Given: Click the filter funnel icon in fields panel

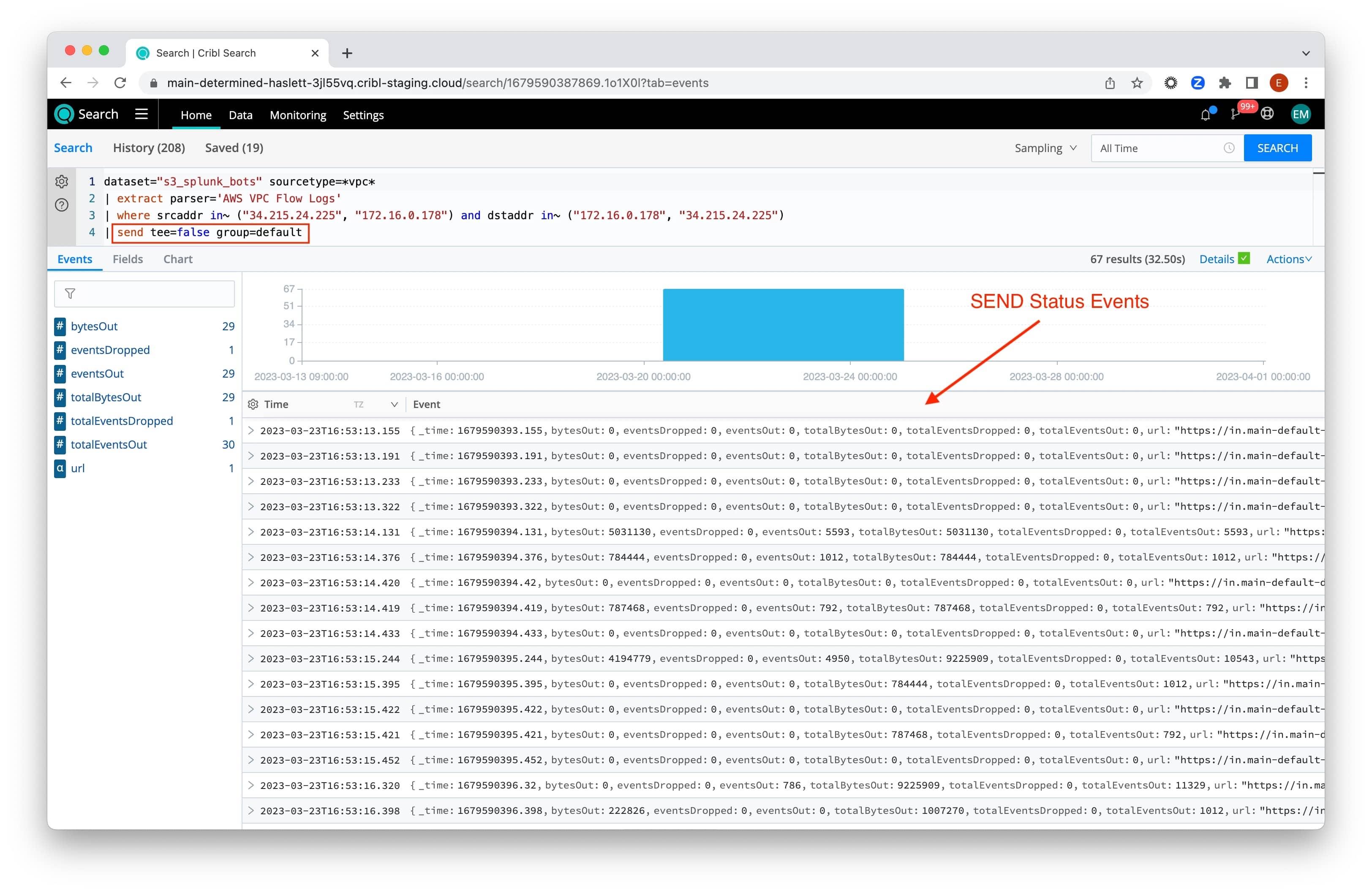Looking at the screenshot, I should [70, 294].
